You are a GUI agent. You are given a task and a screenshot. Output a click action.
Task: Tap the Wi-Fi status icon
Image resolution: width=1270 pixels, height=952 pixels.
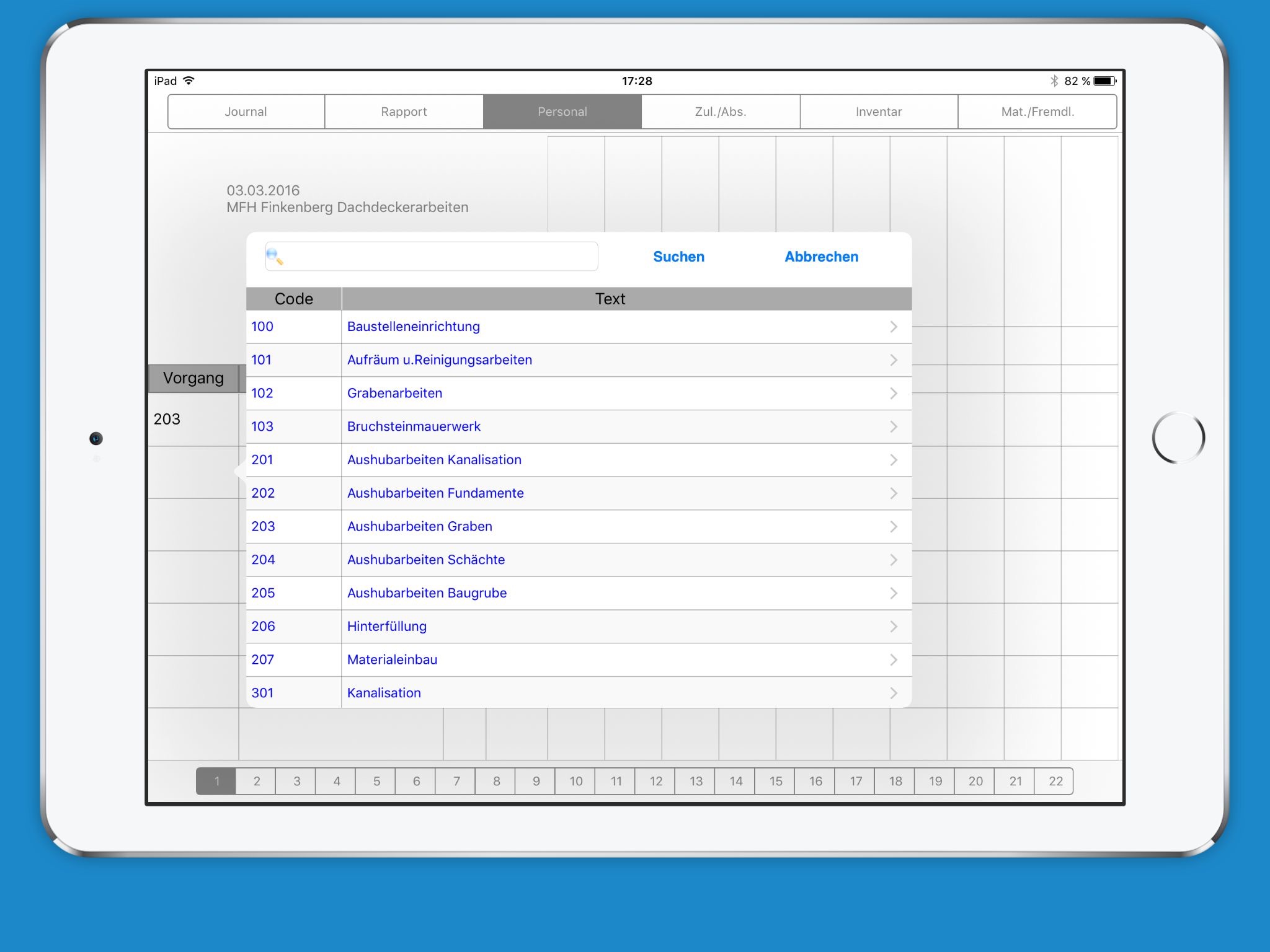189,81
